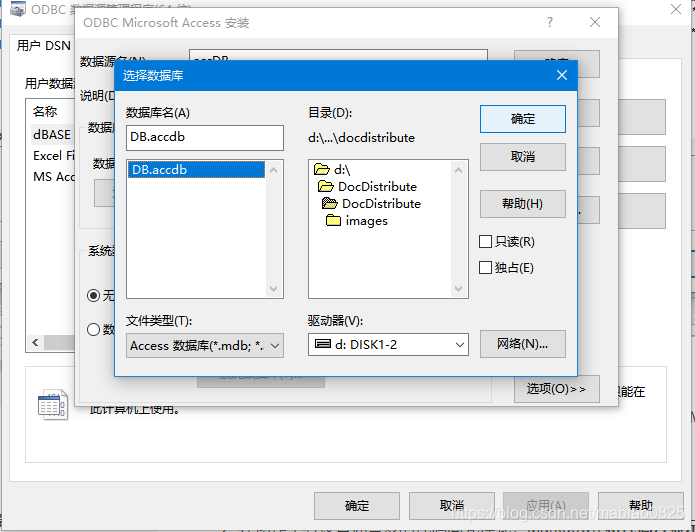Click the file list scroll up arrow

tap(273, 170)
